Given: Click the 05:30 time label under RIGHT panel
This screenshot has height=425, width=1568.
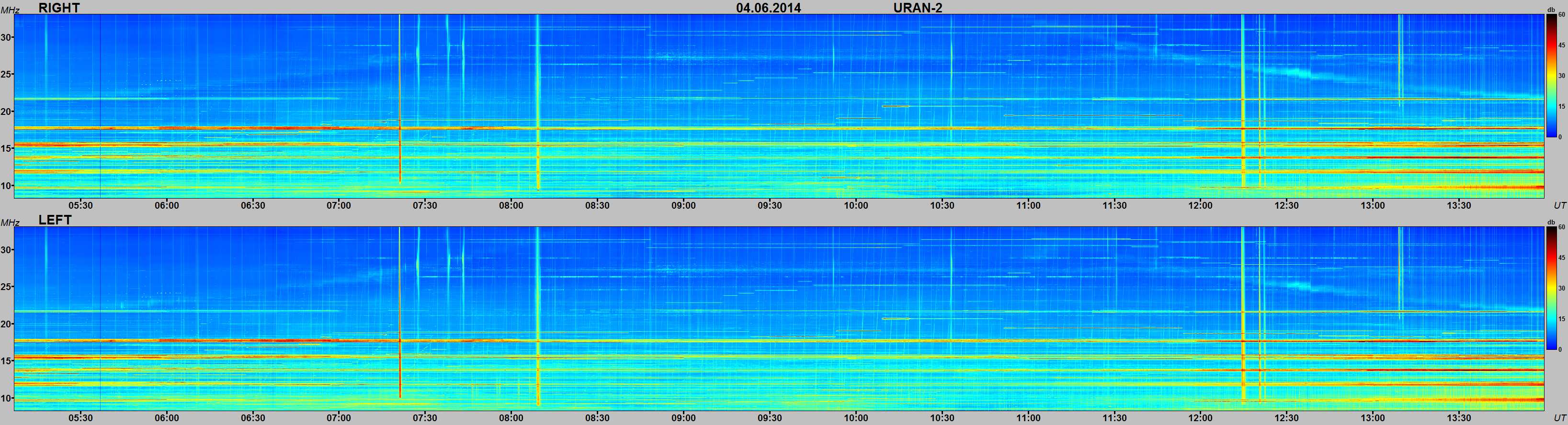Looking at the screenshot, I should pos(80,205).
